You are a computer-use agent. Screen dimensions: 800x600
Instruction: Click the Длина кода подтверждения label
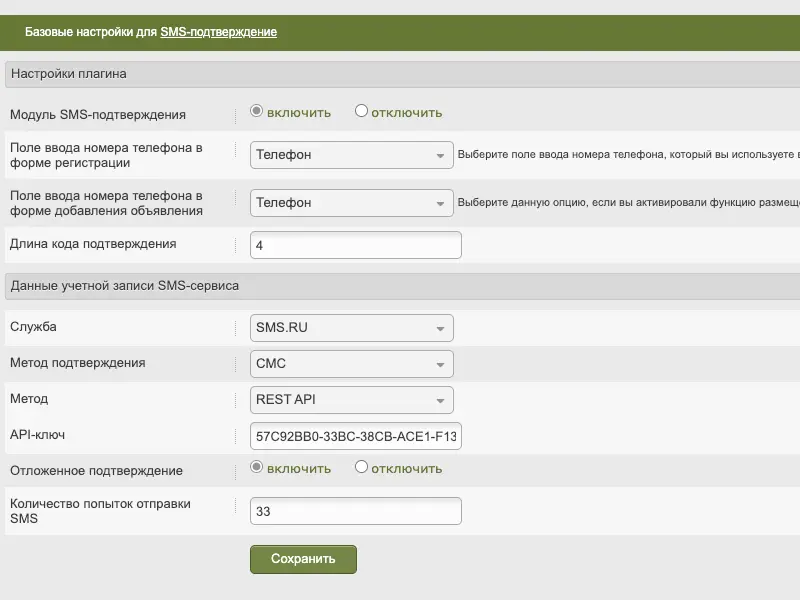pos(93,244)
